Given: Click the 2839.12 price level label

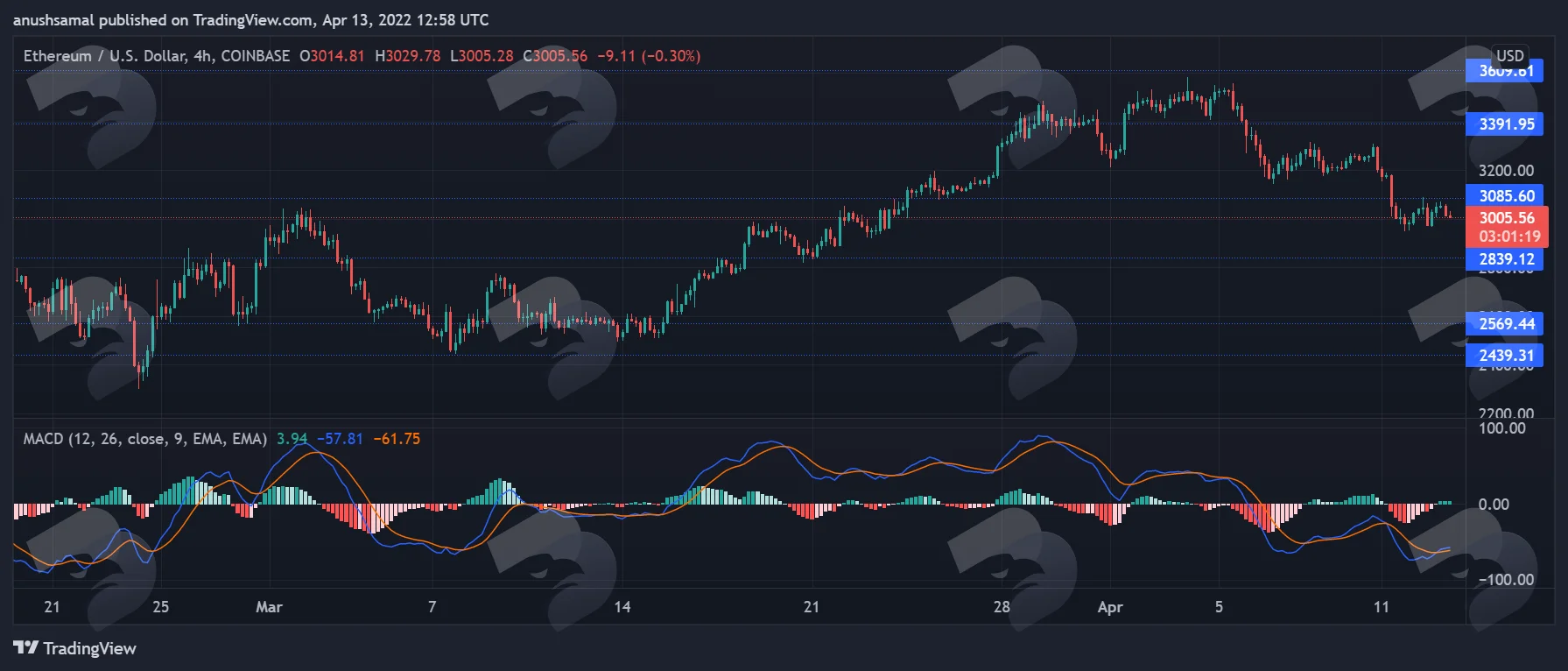Looking at the screenshot, I should click(x=1505, y=259).
